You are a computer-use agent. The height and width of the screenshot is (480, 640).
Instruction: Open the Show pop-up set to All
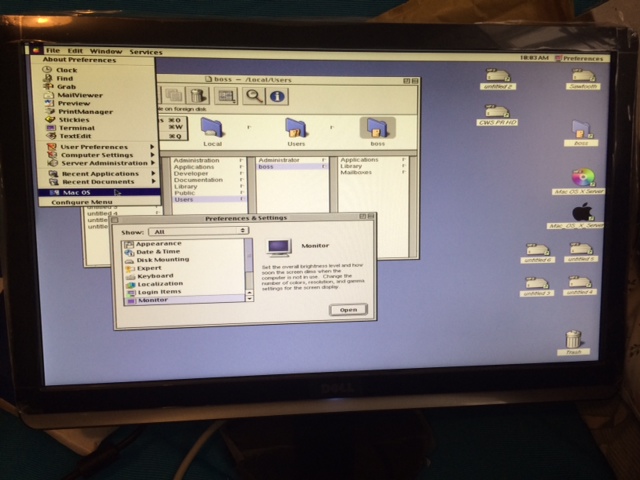(x=198, y=231)
